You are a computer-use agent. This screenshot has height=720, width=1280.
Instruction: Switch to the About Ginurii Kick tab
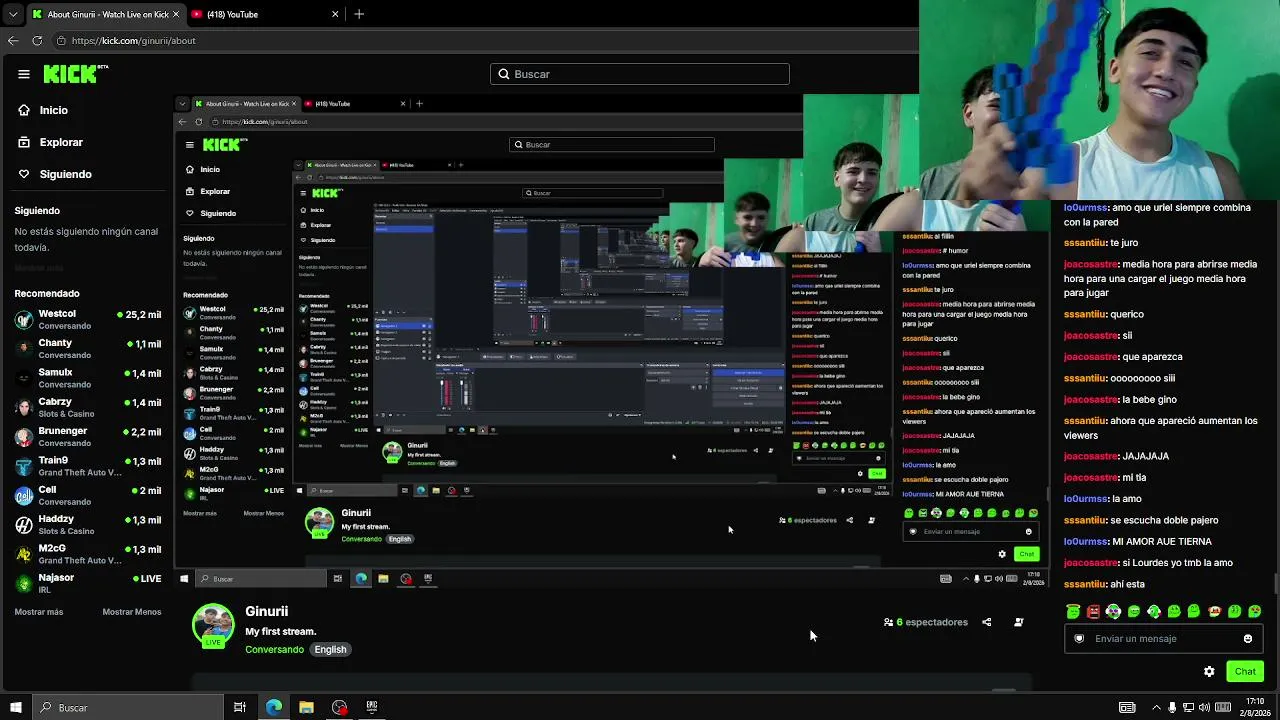107,14
